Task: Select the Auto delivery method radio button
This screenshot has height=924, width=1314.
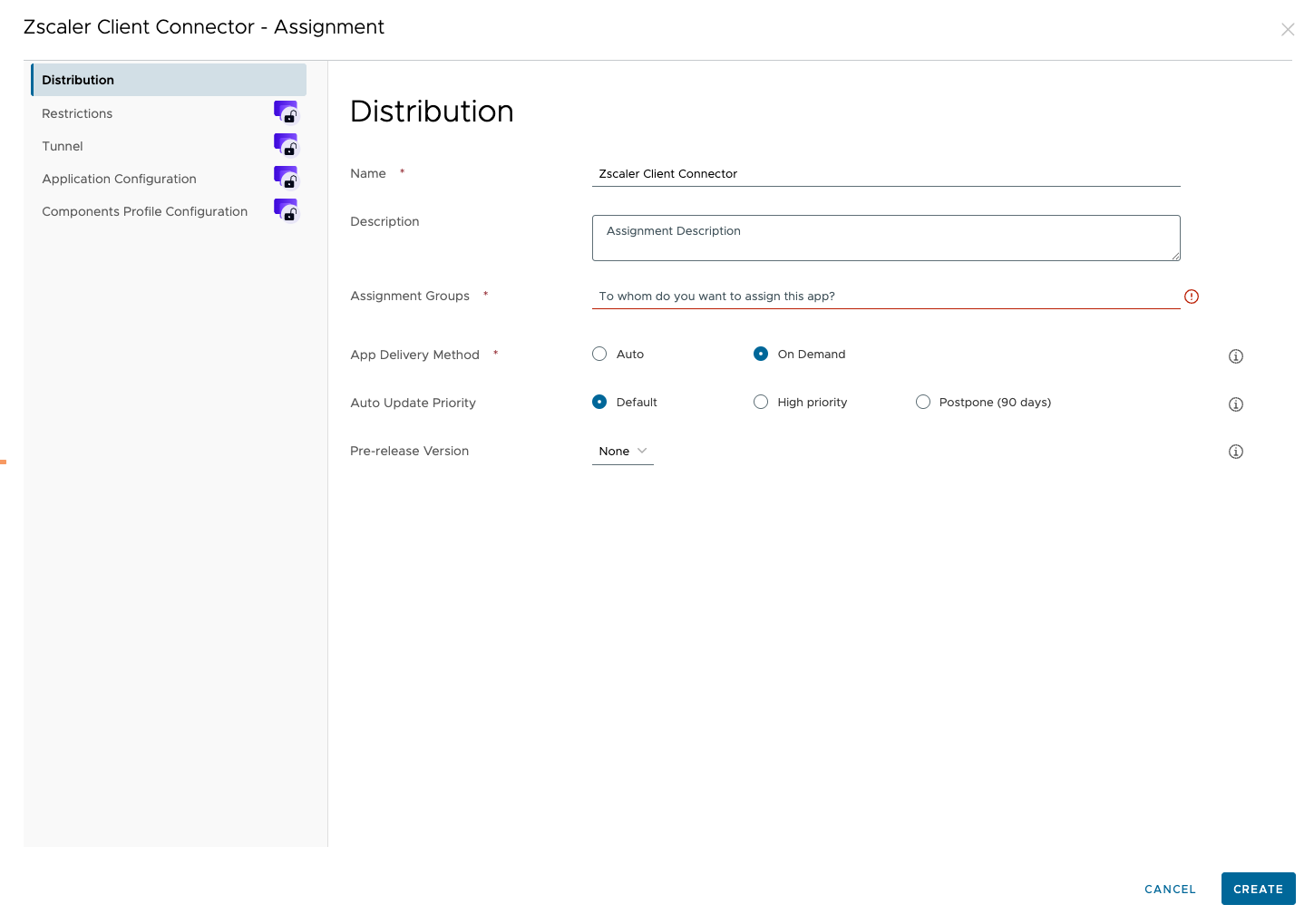Action: point(599,354)
